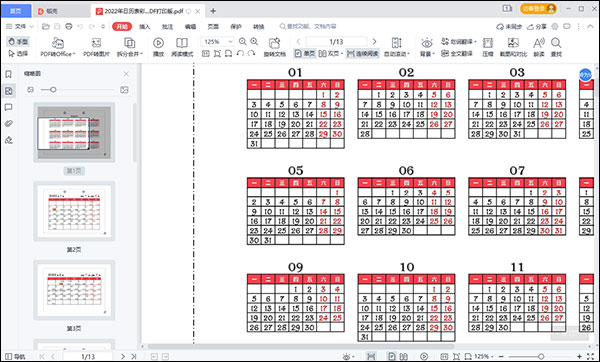The width and height of the screenshot is (600, 362).
Task: Open the 文件 file menu
Action: click(20, 26)
